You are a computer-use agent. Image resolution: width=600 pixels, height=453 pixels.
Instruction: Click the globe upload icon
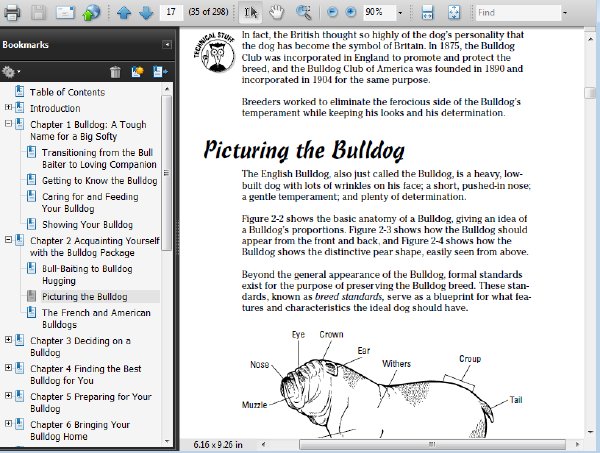coord(91,12)
